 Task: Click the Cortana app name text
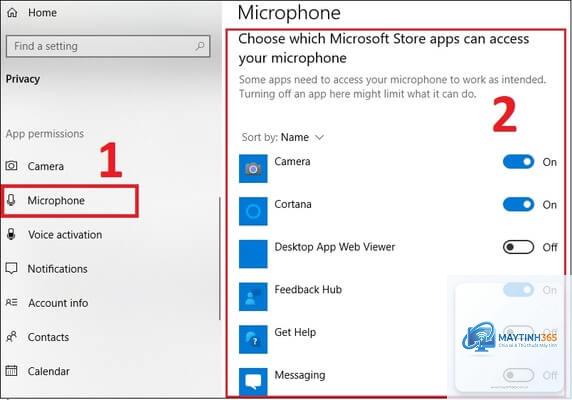pos(293,204)
